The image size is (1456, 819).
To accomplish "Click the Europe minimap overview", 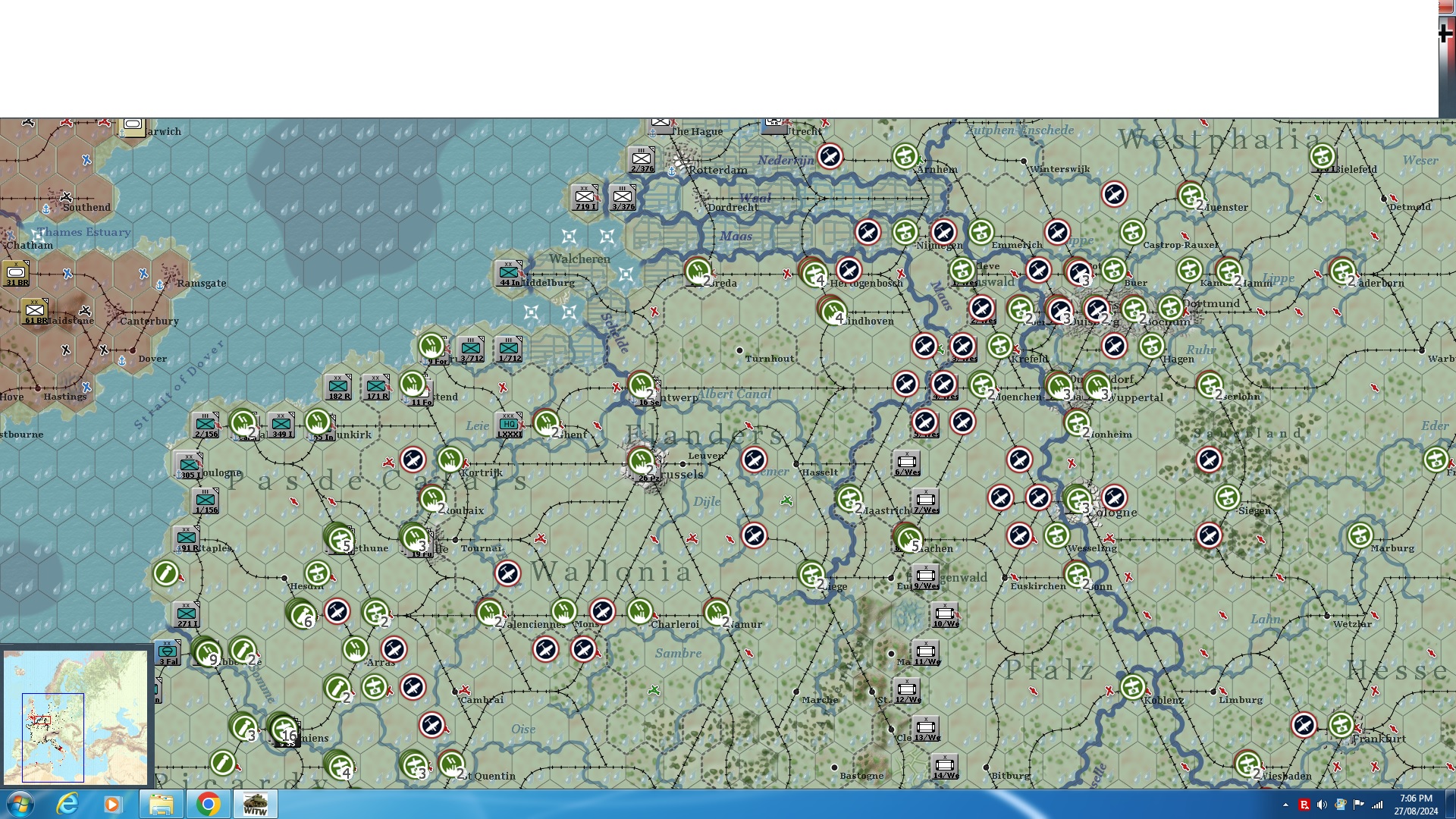I will 75,717.
